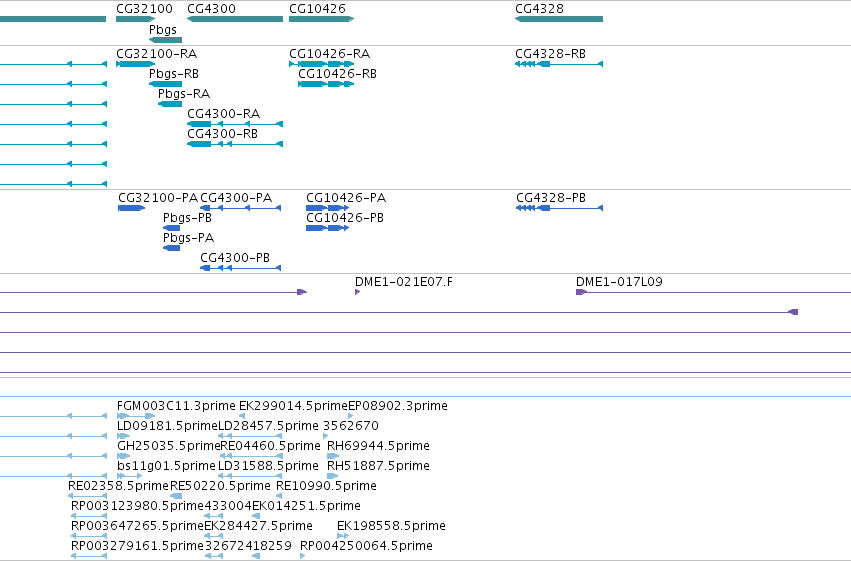
Task: Click the CG4328-RB transcript label
Action: click(x=550, y=54)
